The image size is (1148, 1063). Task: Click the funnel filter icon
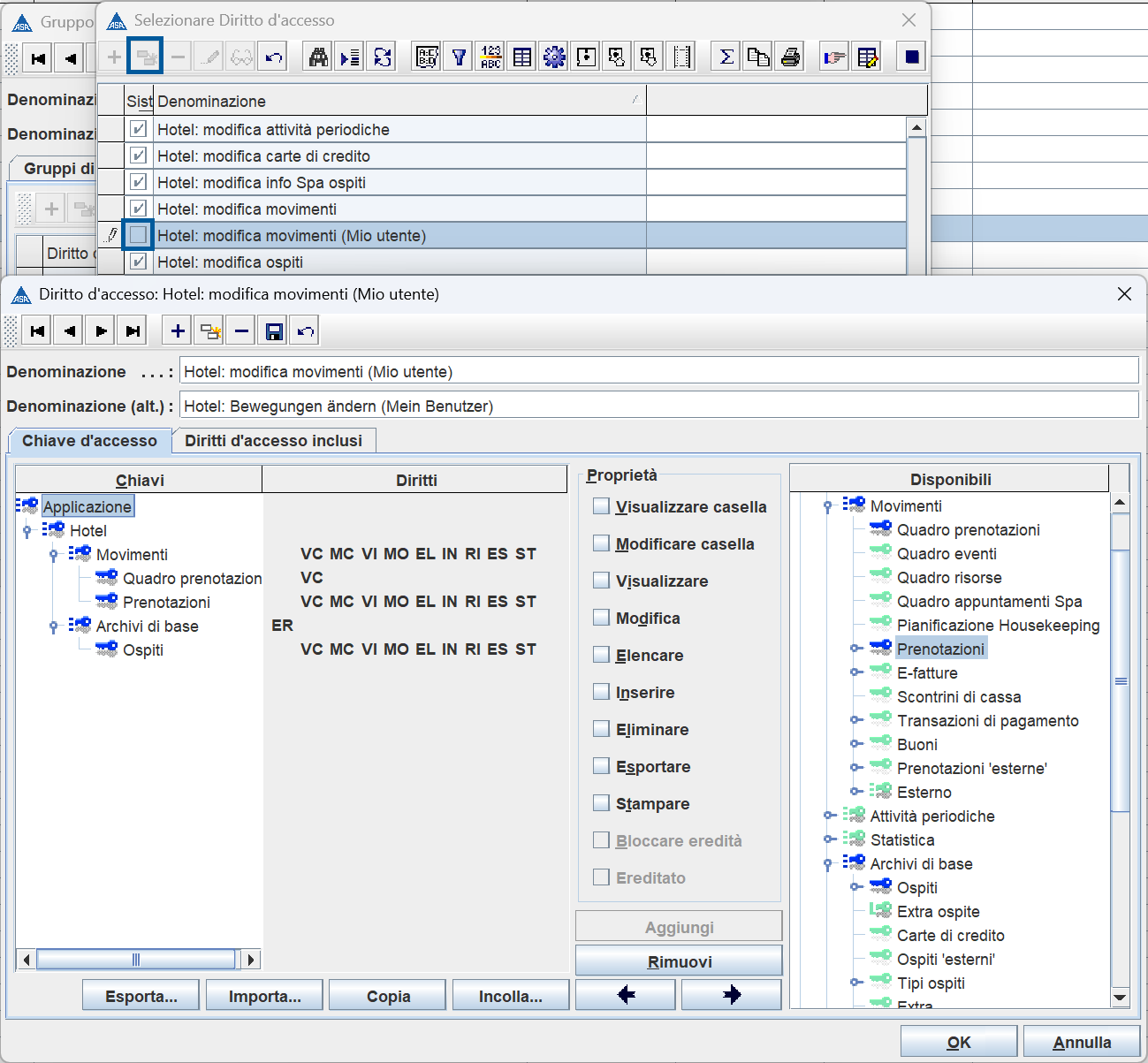pos(459,57)
